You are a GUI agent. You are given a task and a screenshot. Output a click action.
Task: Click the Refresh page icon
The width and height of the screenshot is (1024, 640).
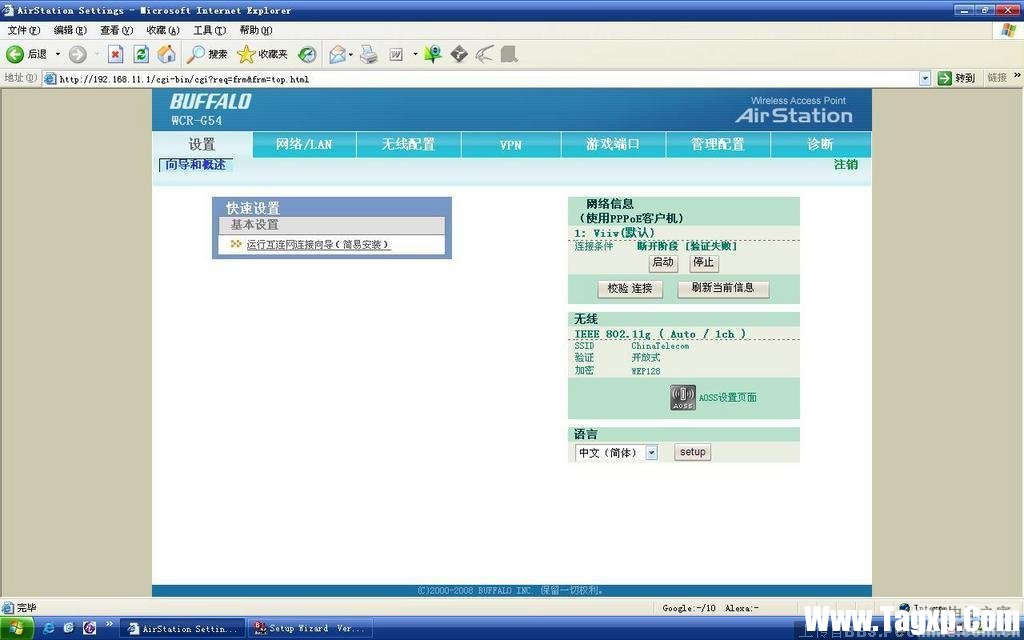[x=141, y=54]
